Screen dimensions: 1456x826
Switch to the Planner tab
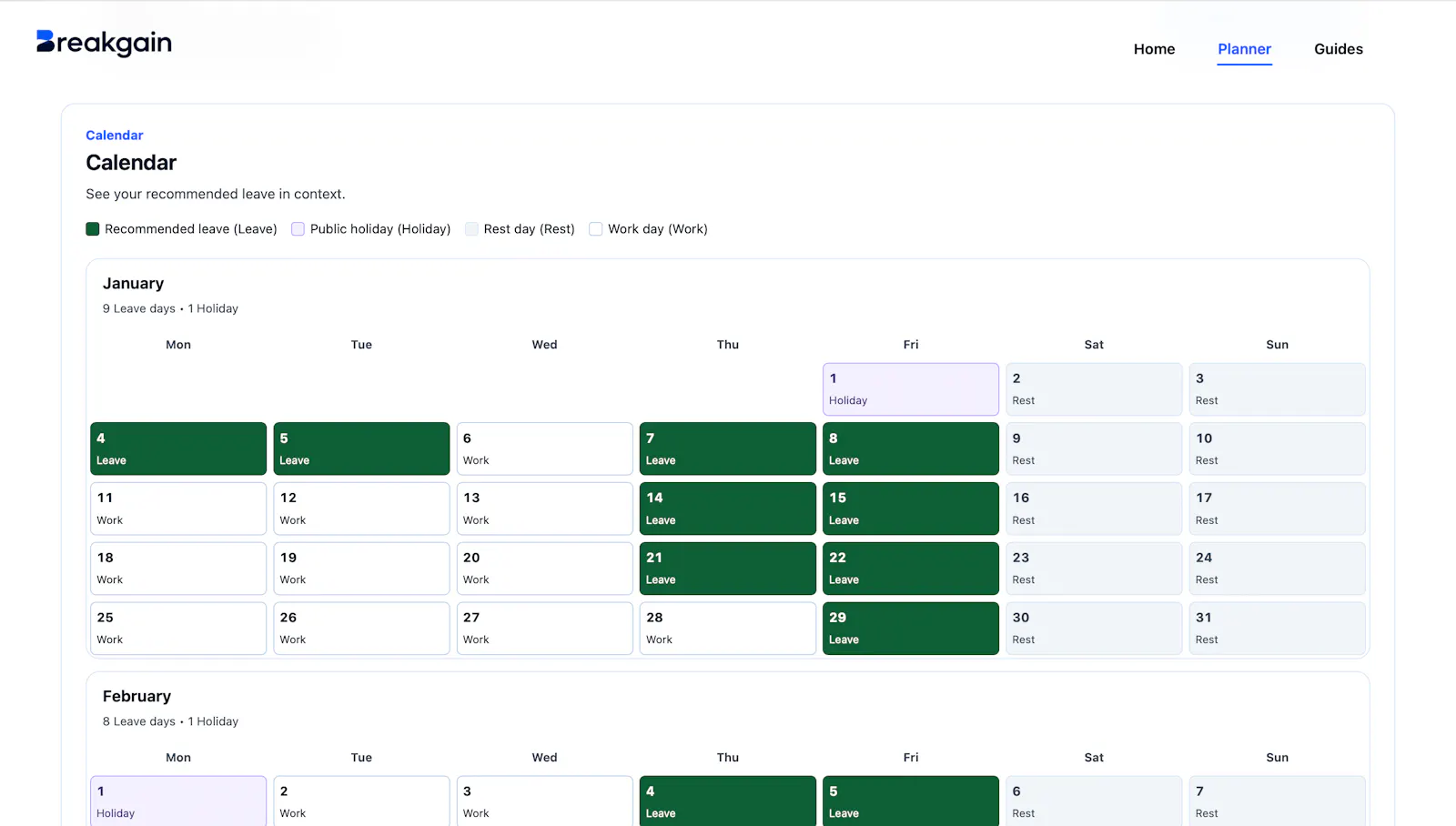click(1244, 49)
